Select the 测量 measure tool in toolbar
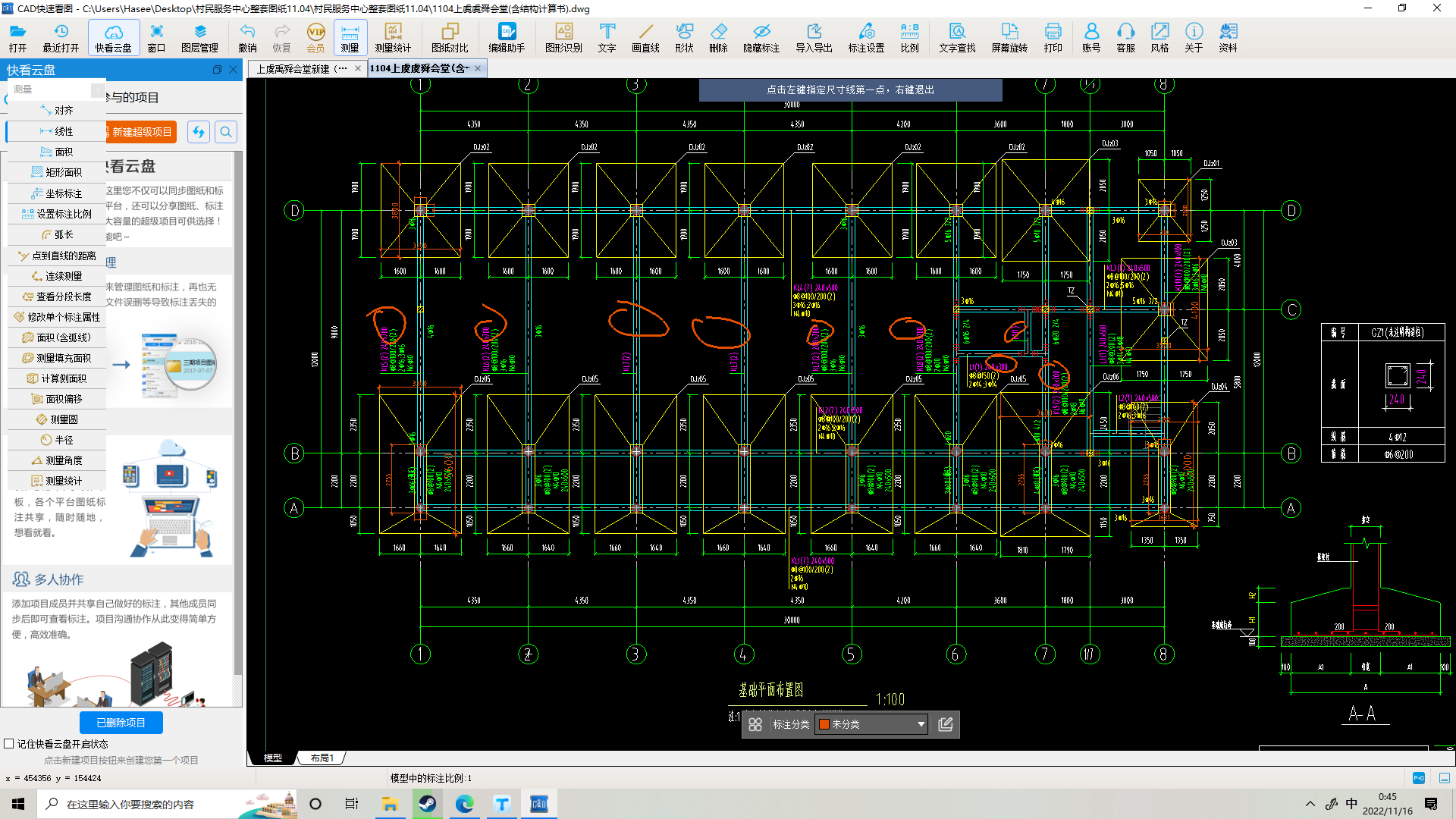This screenshot has width=1456, height=819. tap(350, 37)
